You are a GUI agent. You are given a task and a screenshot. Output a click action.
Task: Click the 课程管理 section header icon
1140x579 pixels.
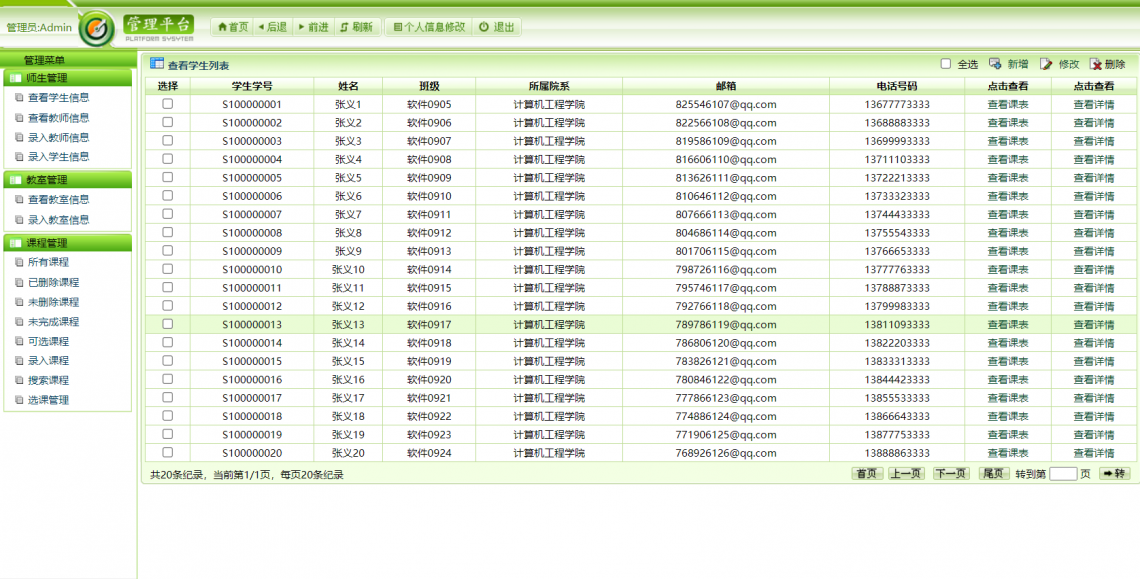click(16, 243)
